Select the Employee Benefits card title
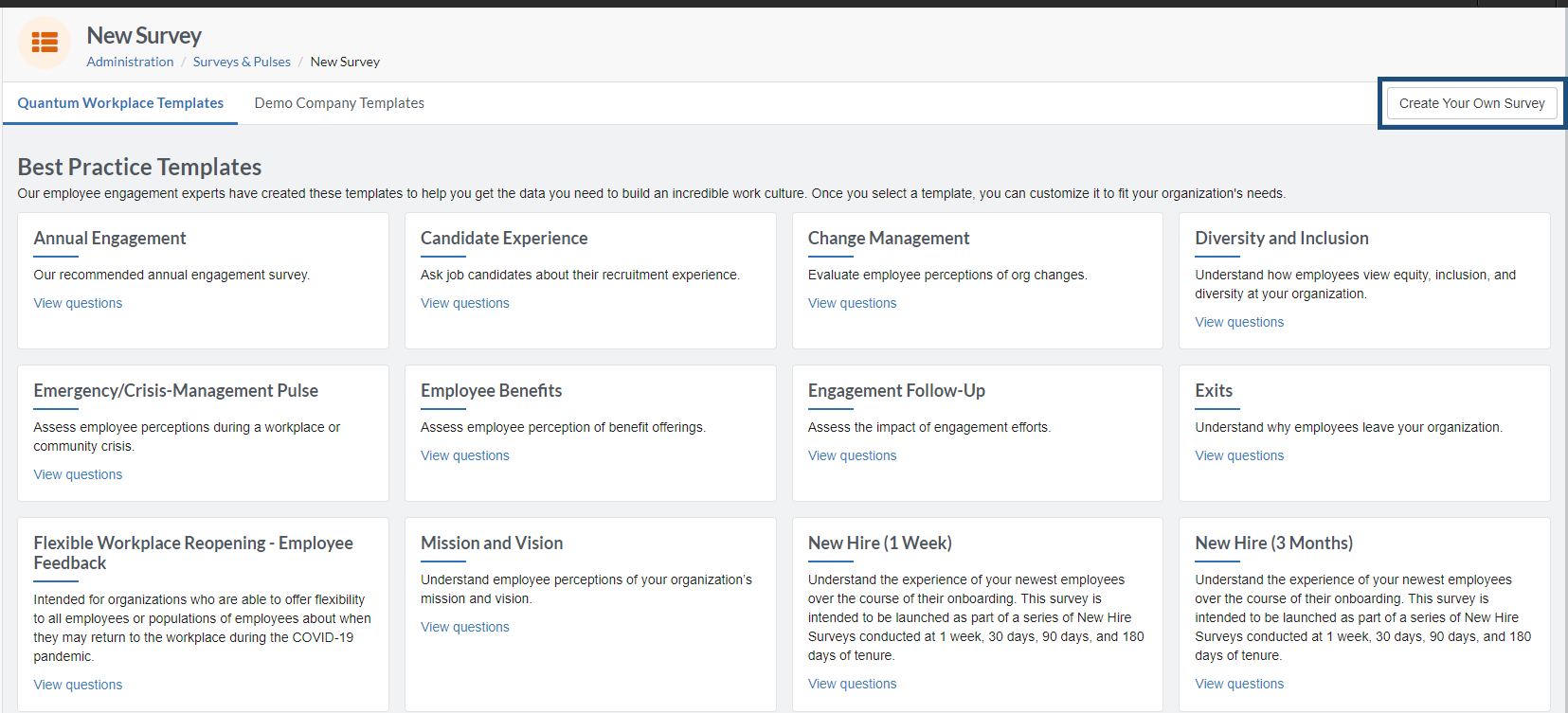 (x=491, y=391)
